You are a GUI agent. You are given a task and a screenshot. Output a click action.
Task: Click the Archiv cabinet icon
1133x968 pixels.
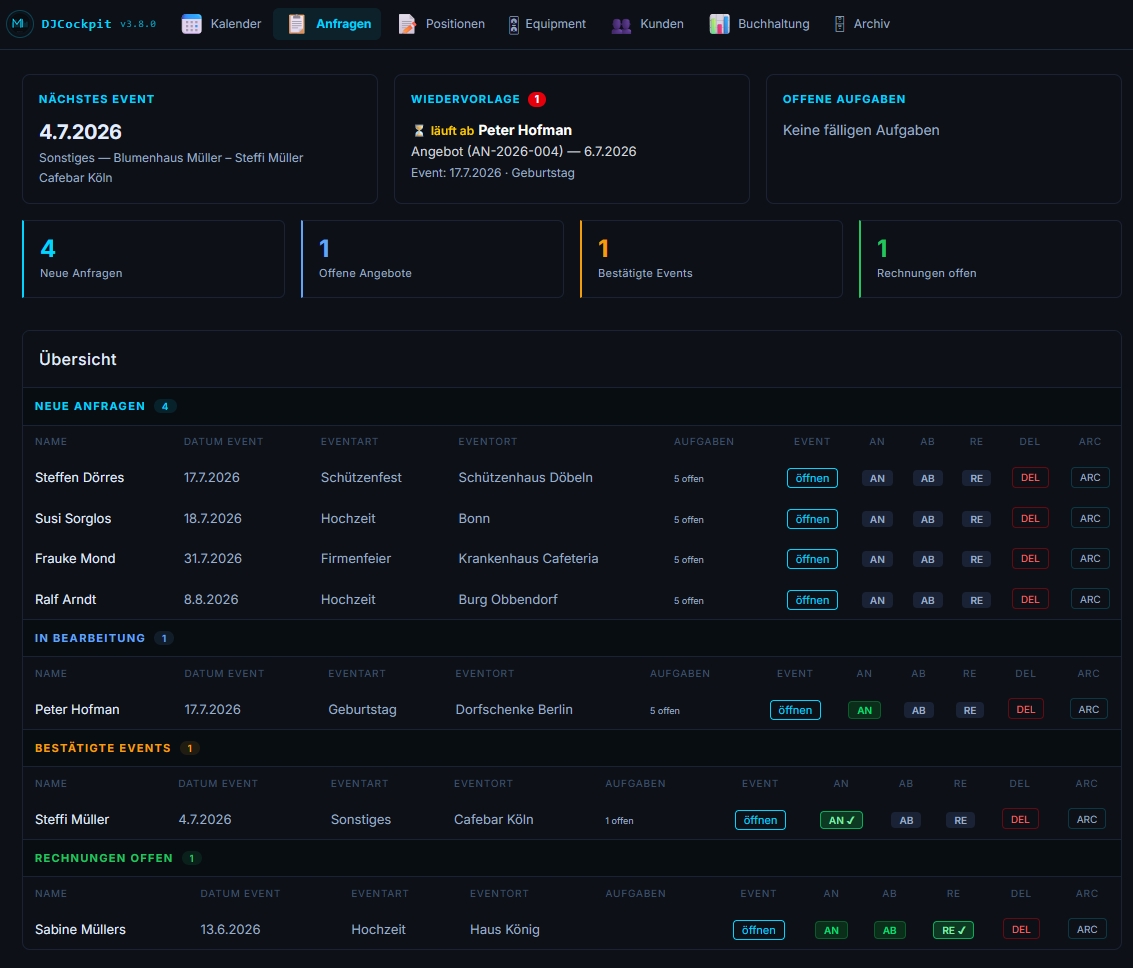click(840, 24)
